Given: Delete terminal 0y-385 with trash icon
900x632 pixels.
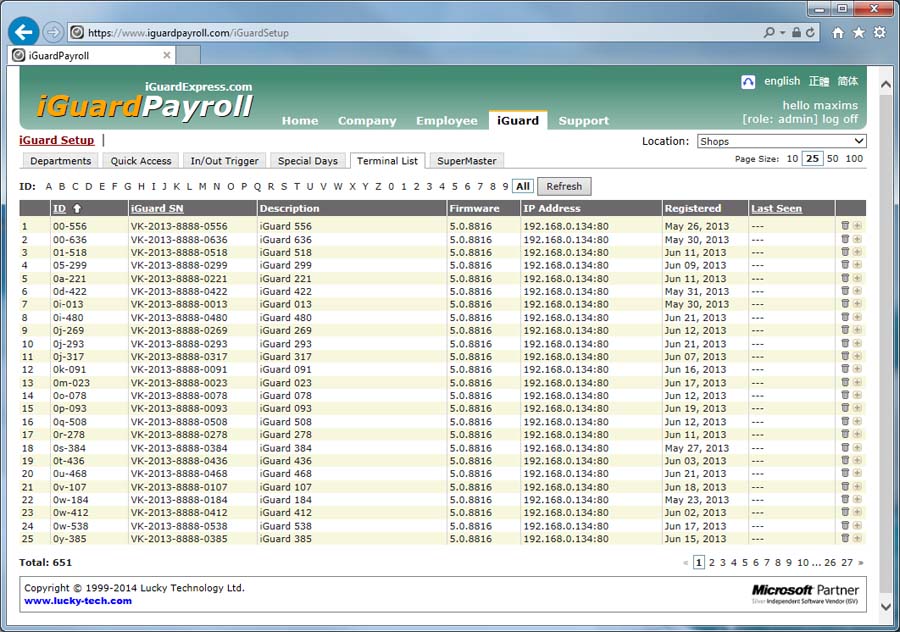Looking at the screenshot, I should [845, 538].
